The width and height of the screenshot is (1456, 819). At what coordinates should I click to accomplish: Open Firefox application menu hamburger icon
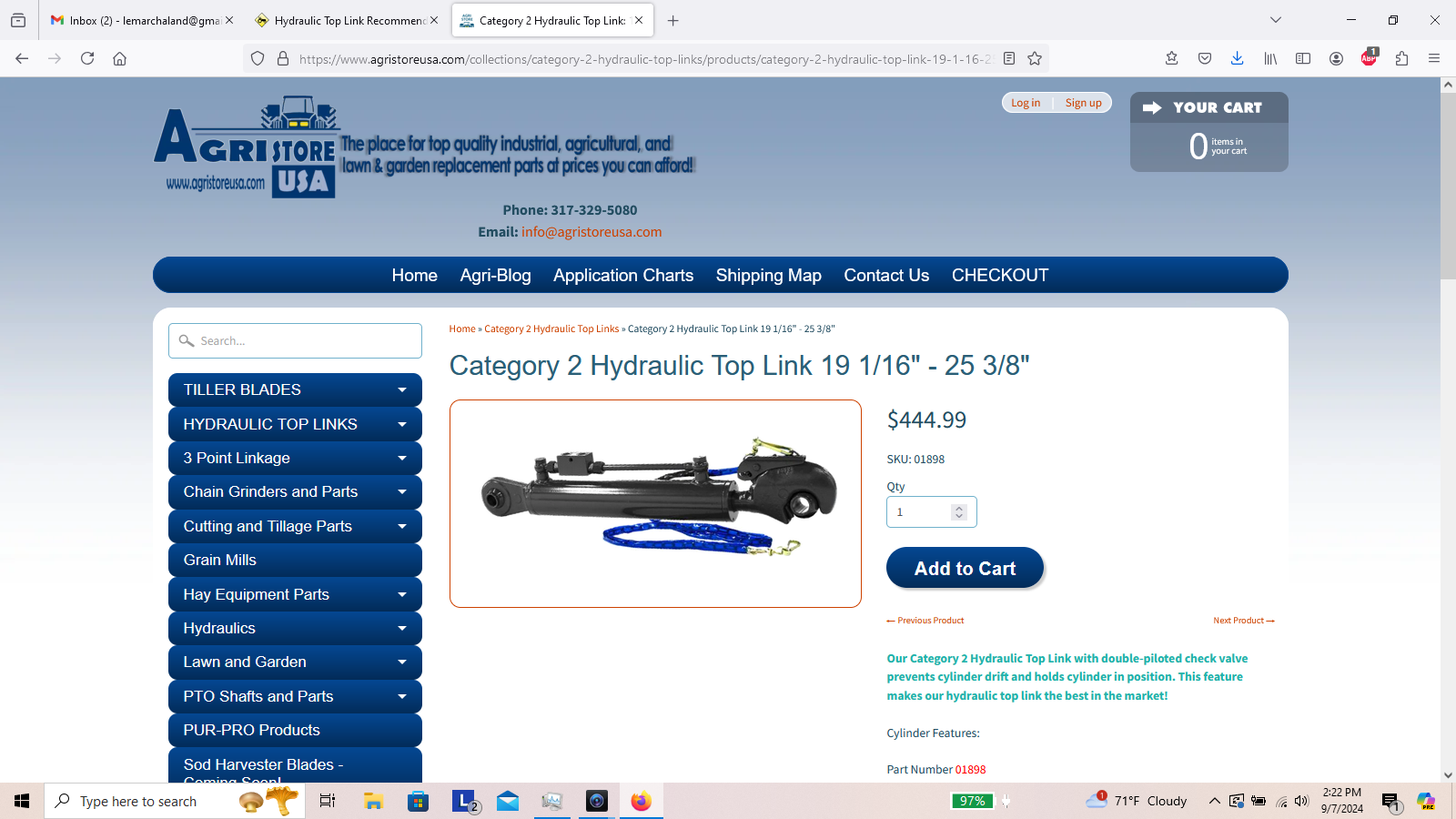tap(1434, 58)
